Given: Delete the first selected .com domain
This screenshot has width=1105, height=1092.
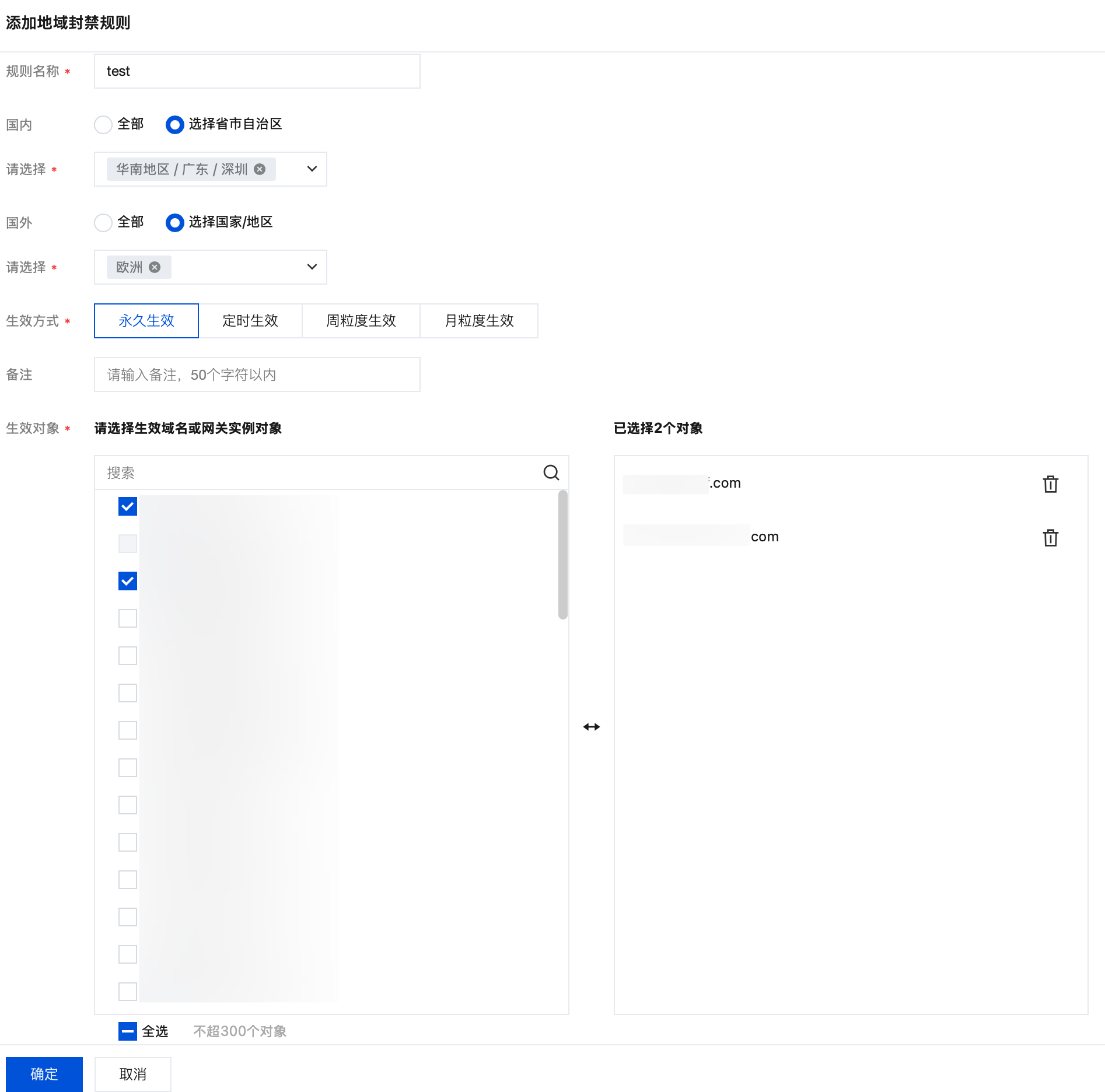Looking at the screenshot, I should click(x=1050, y=484).
